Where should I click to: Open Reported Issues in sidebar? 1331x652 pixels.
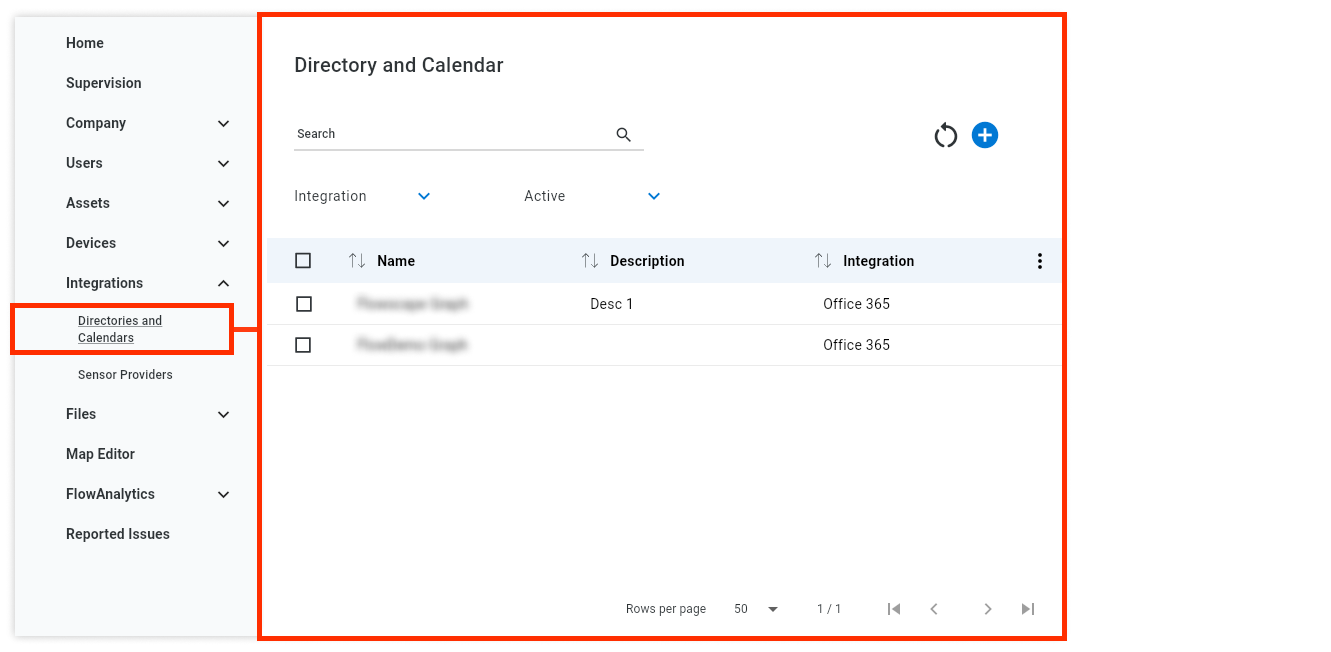tap(118, 534)
